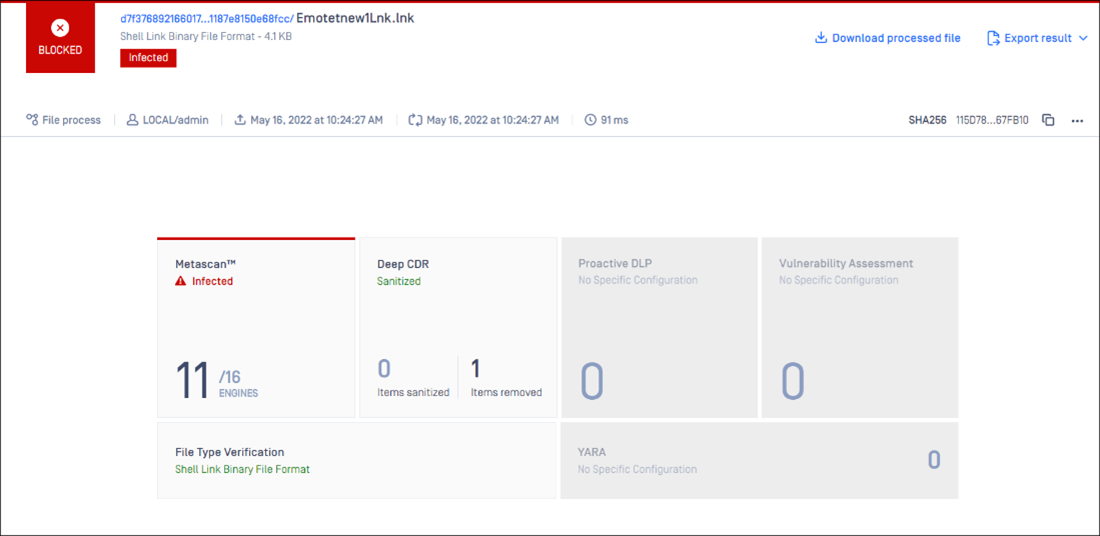Image resolution: width=1100 pixels, height=536 pixels.
Task: Click the LOCAL/admin user icon
Action: tap(132, 120)
